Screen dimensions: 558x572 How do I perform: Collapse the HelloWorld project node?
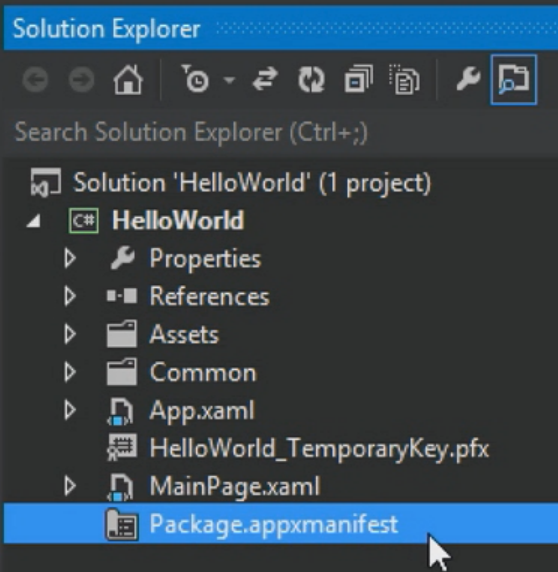point(34,221)
